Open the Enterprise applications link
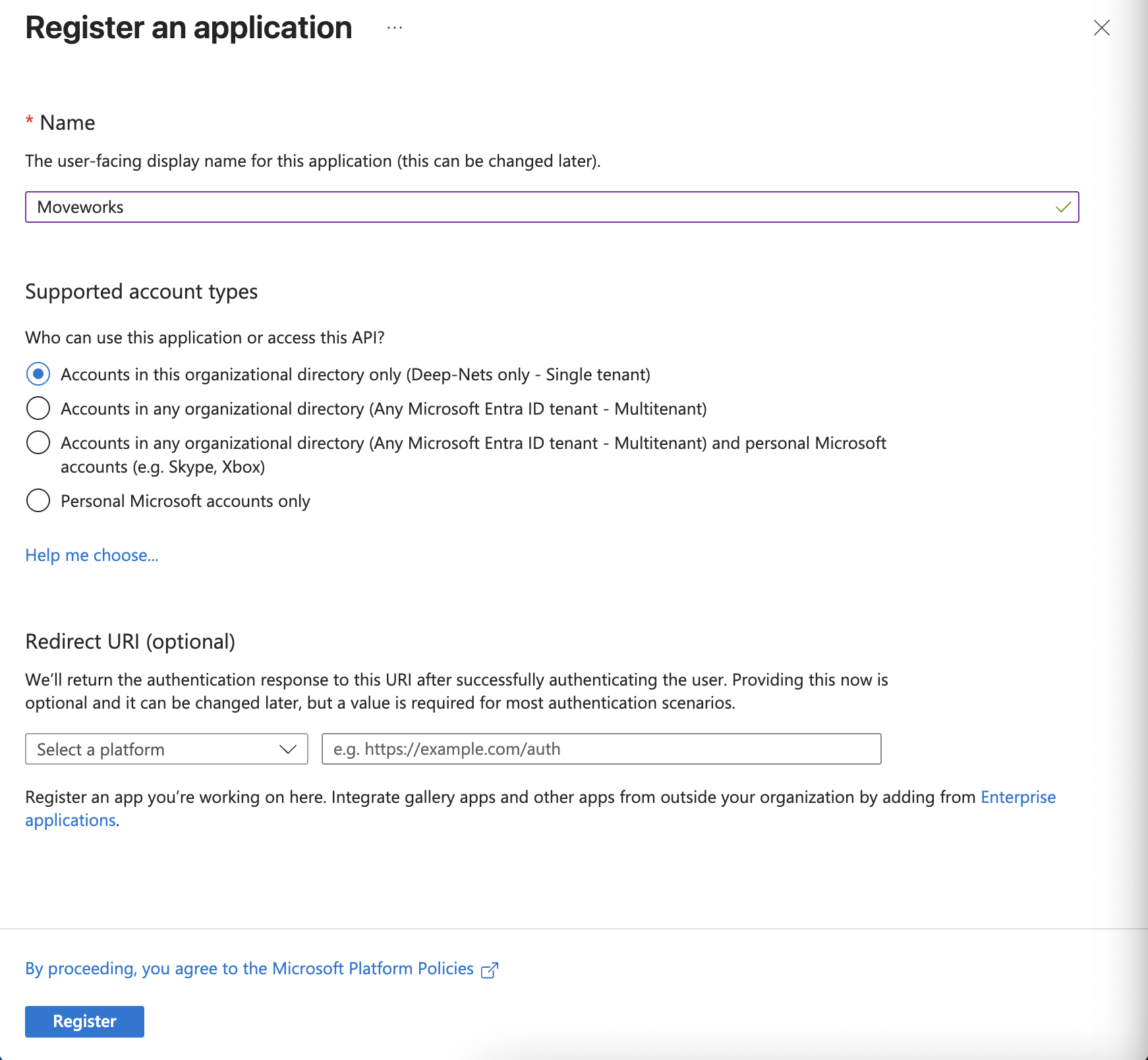 (x=1018, y=797)
